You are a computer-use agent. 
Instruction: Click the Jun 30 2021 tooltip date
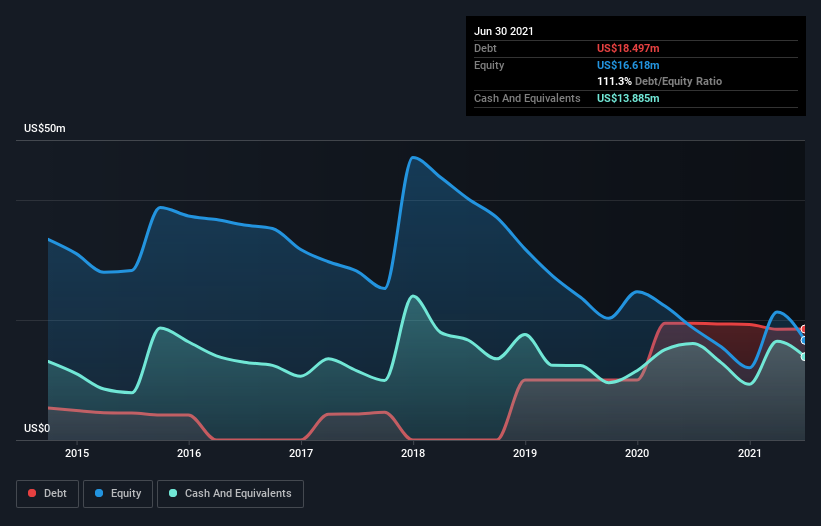[x=504, y=31]
